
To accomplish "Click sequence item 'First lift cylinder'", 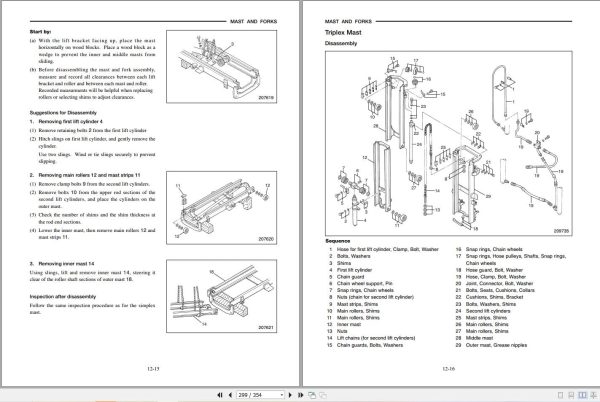I will click(354, 270).
